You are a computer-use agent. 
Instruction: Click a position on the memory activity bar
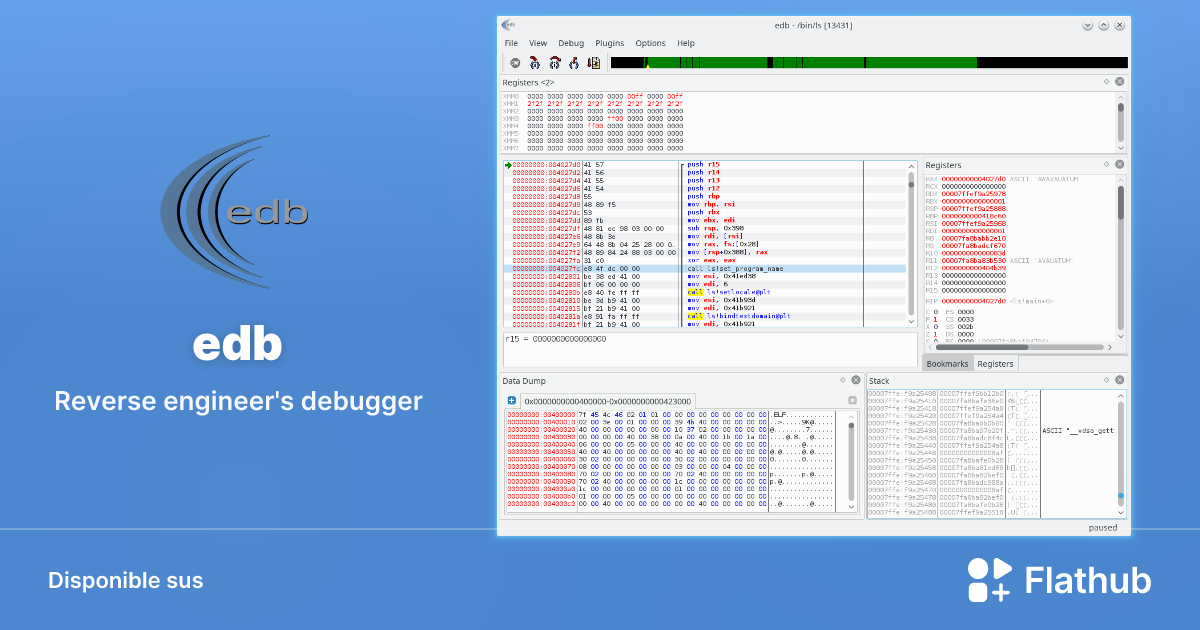pos(800,62)
